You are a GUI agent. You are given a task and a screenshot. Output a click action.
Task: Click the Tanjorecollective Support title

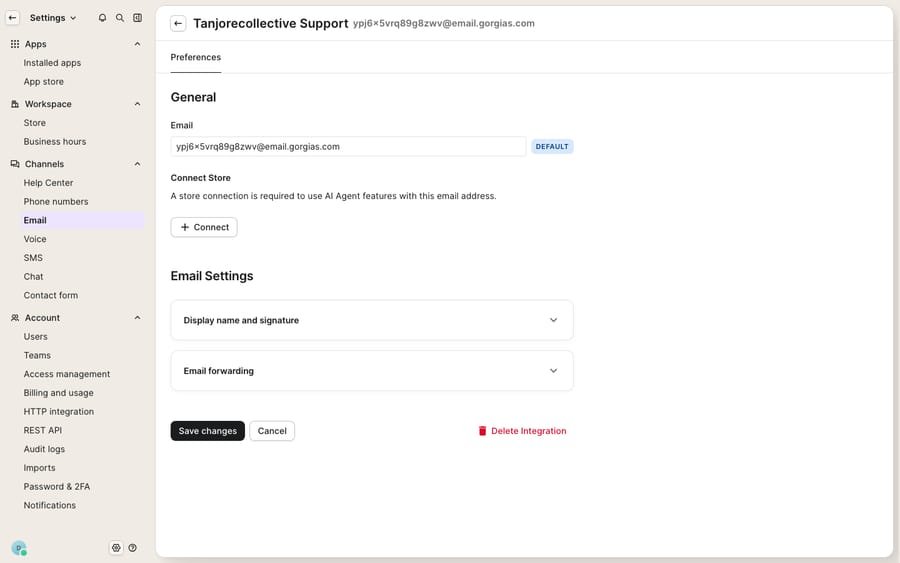[270, 24]
